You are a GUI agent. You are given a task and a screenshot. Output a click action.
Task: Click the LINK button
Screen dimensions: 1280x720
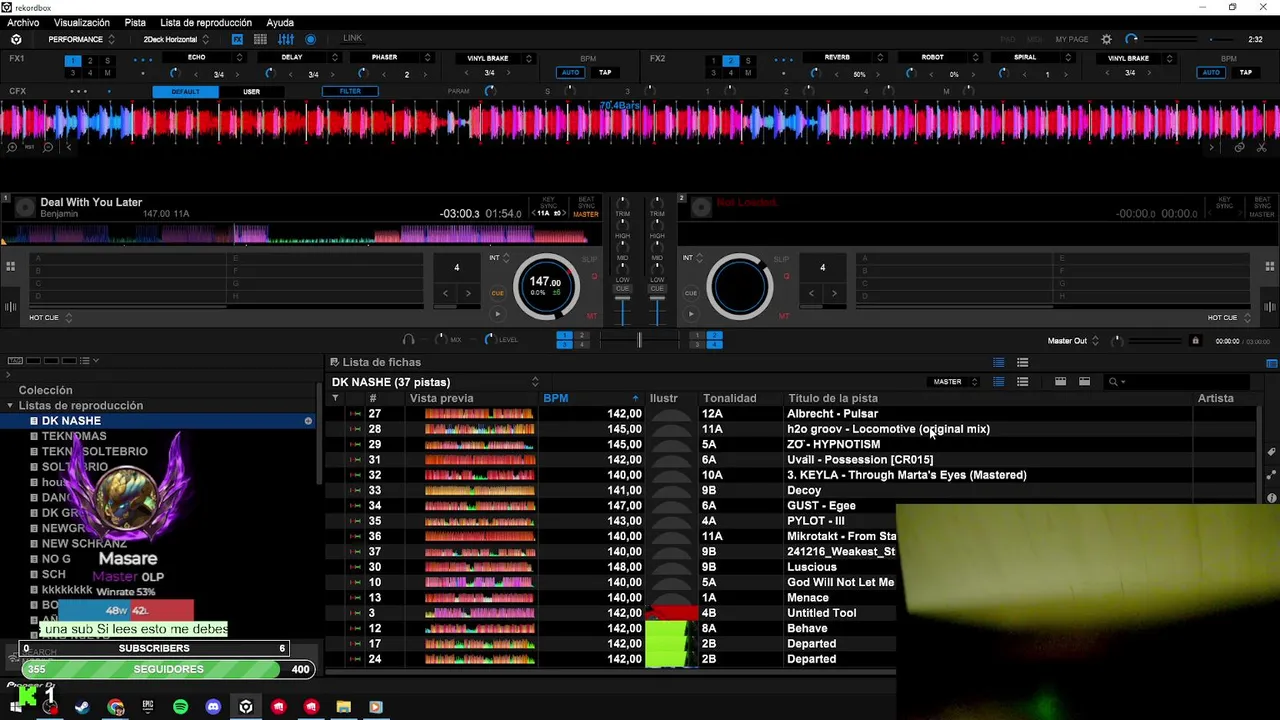click(353, 38)
